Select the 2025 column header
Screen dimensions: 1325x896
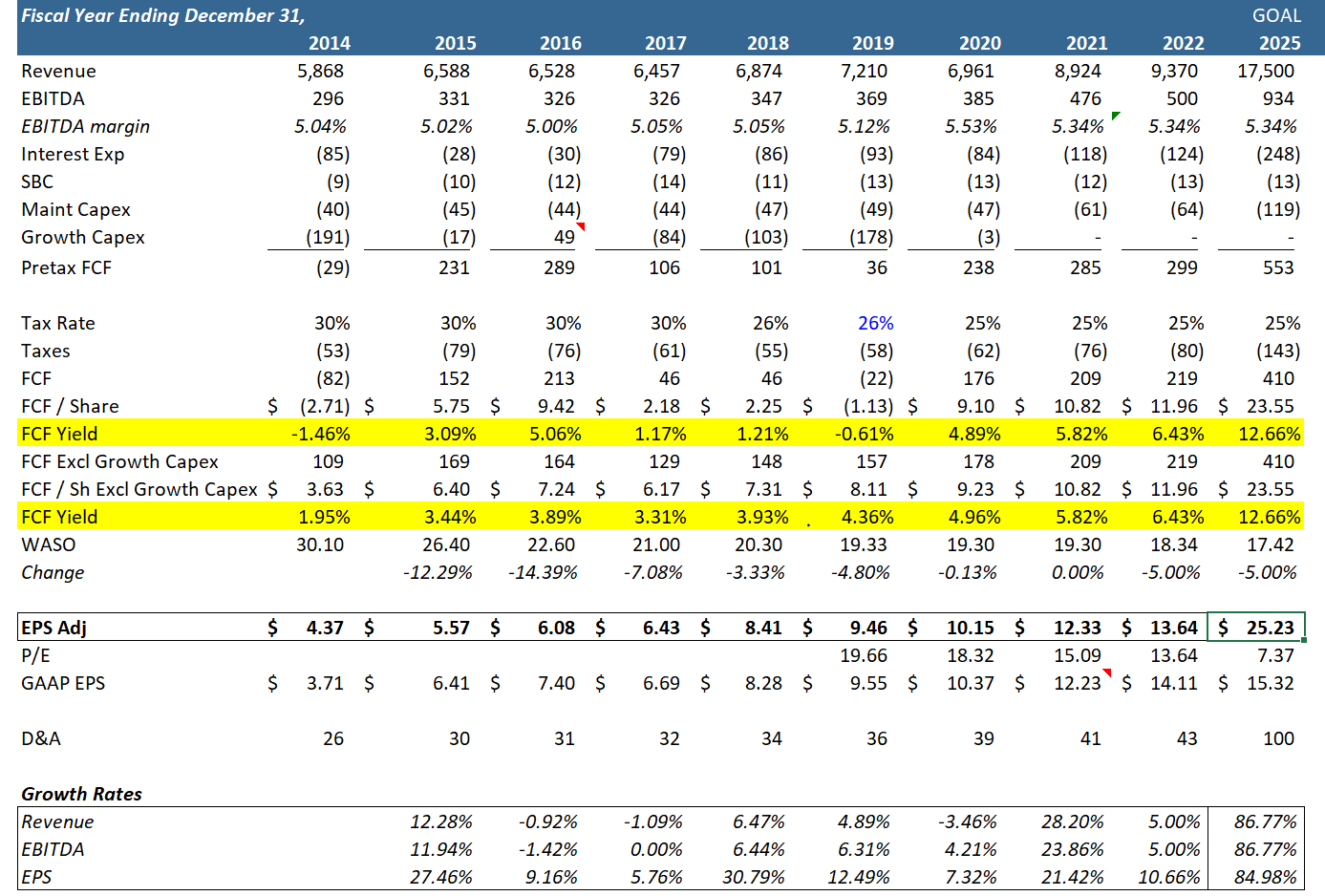coord(1279,42)
